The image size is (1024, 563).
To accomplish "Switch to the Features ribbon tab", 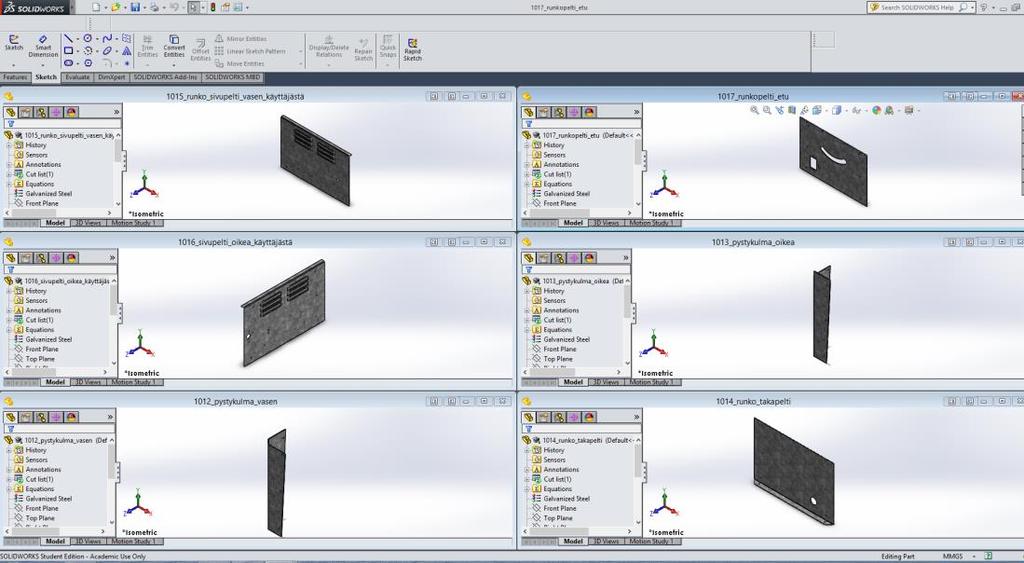I will (x=15, y=77).
